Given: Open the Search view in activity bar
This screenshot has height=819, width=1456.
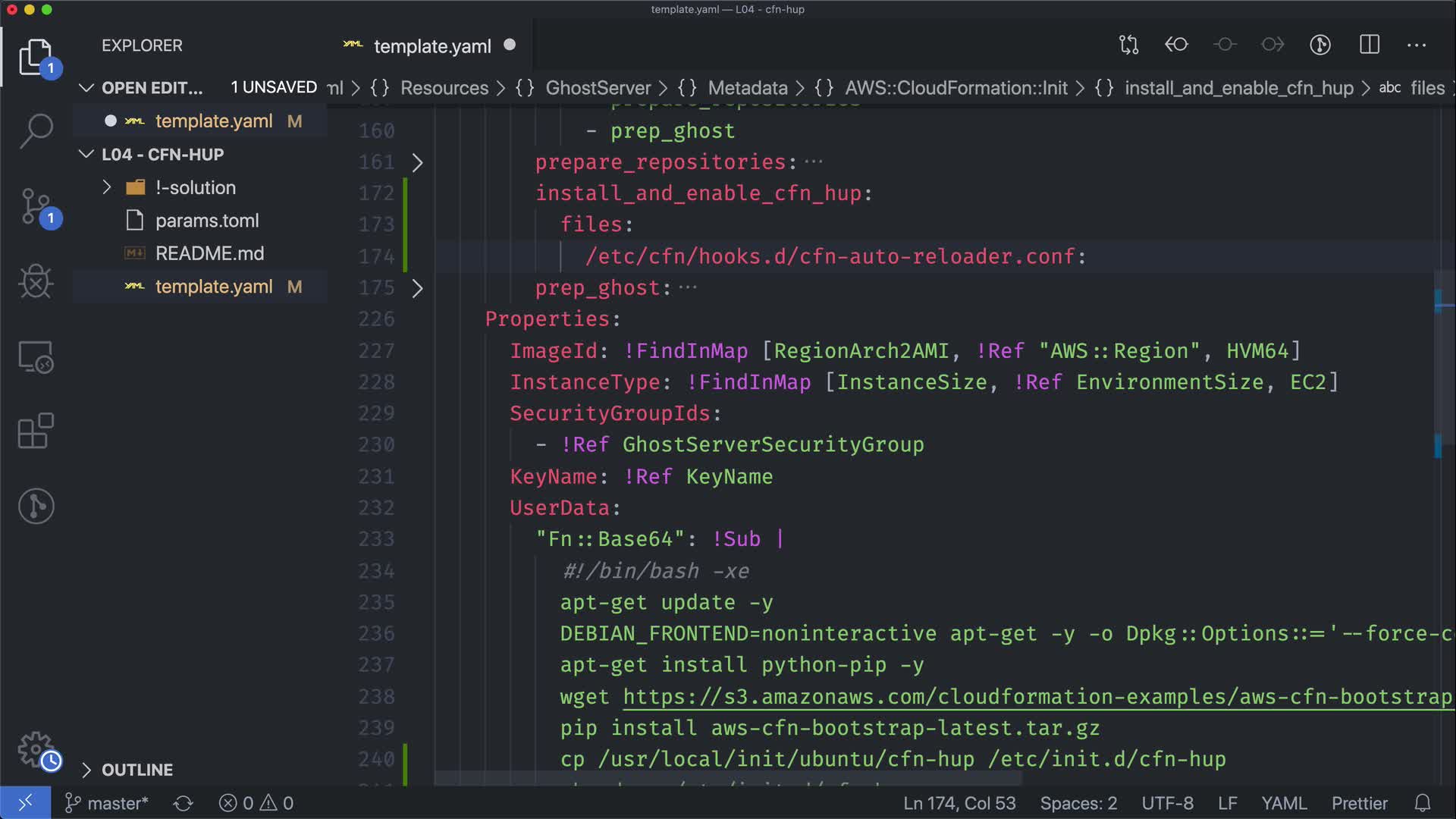Looking at the screenshot, I should click(36, 130).
